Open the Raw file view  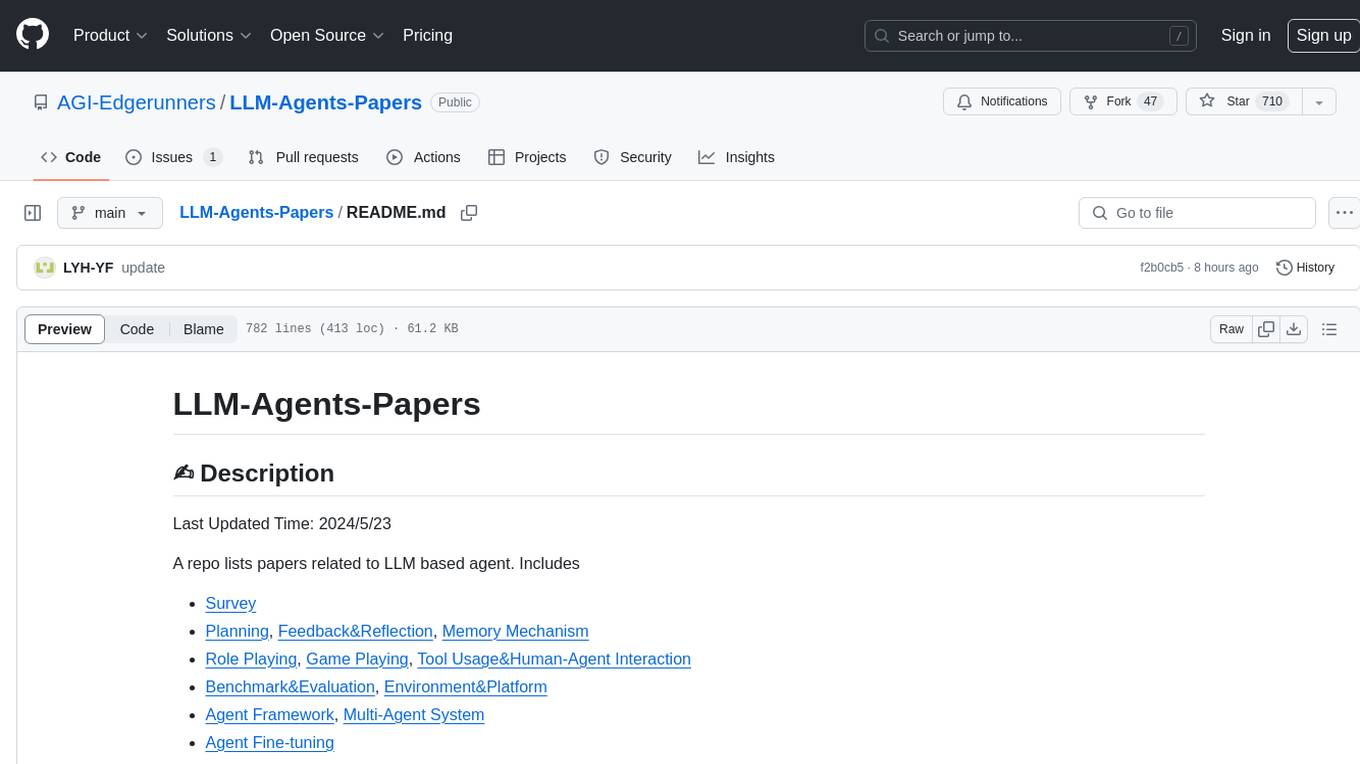tap(1231, 329)
